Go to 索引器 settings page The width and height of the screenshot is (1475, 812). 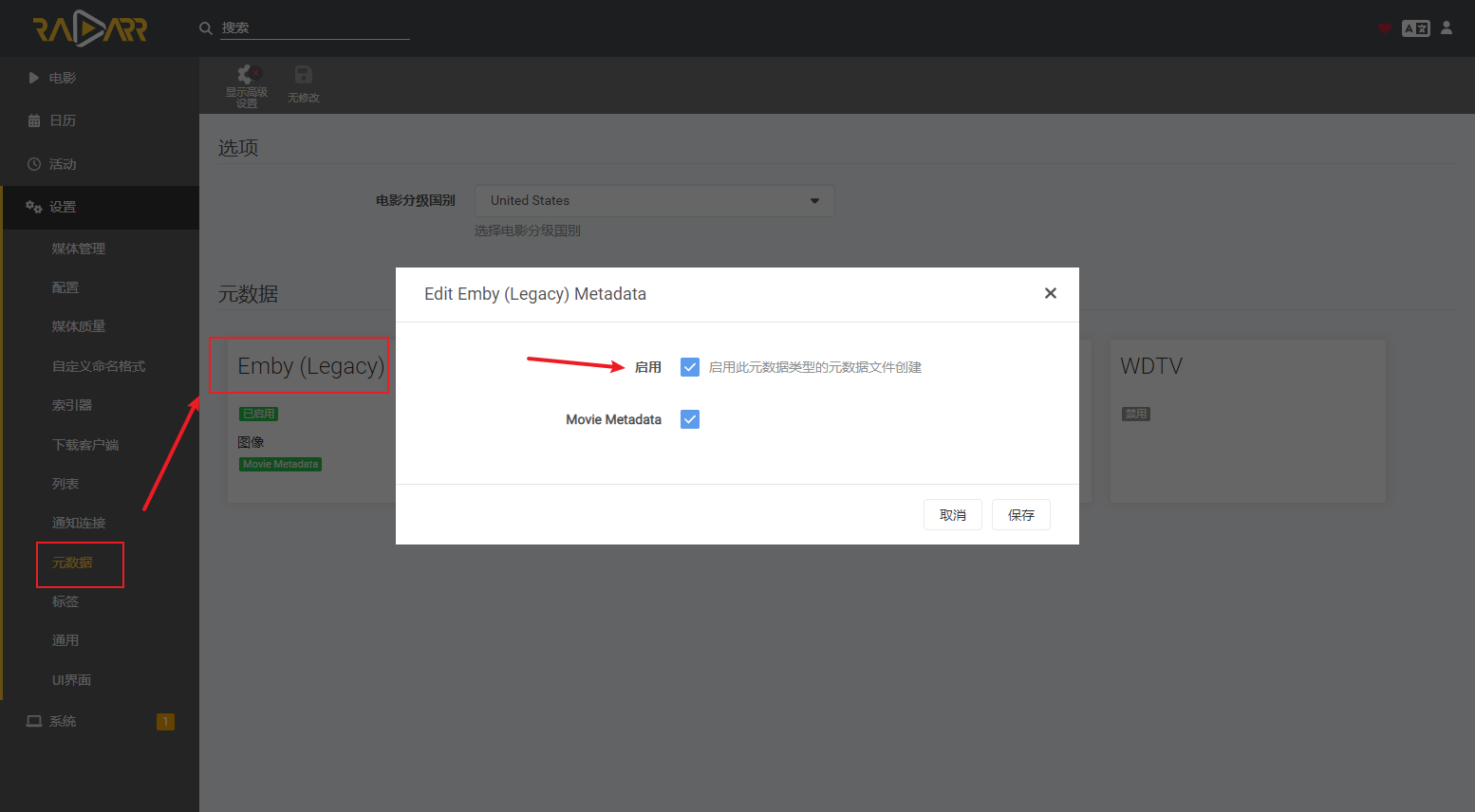click(x=72, y=405)
